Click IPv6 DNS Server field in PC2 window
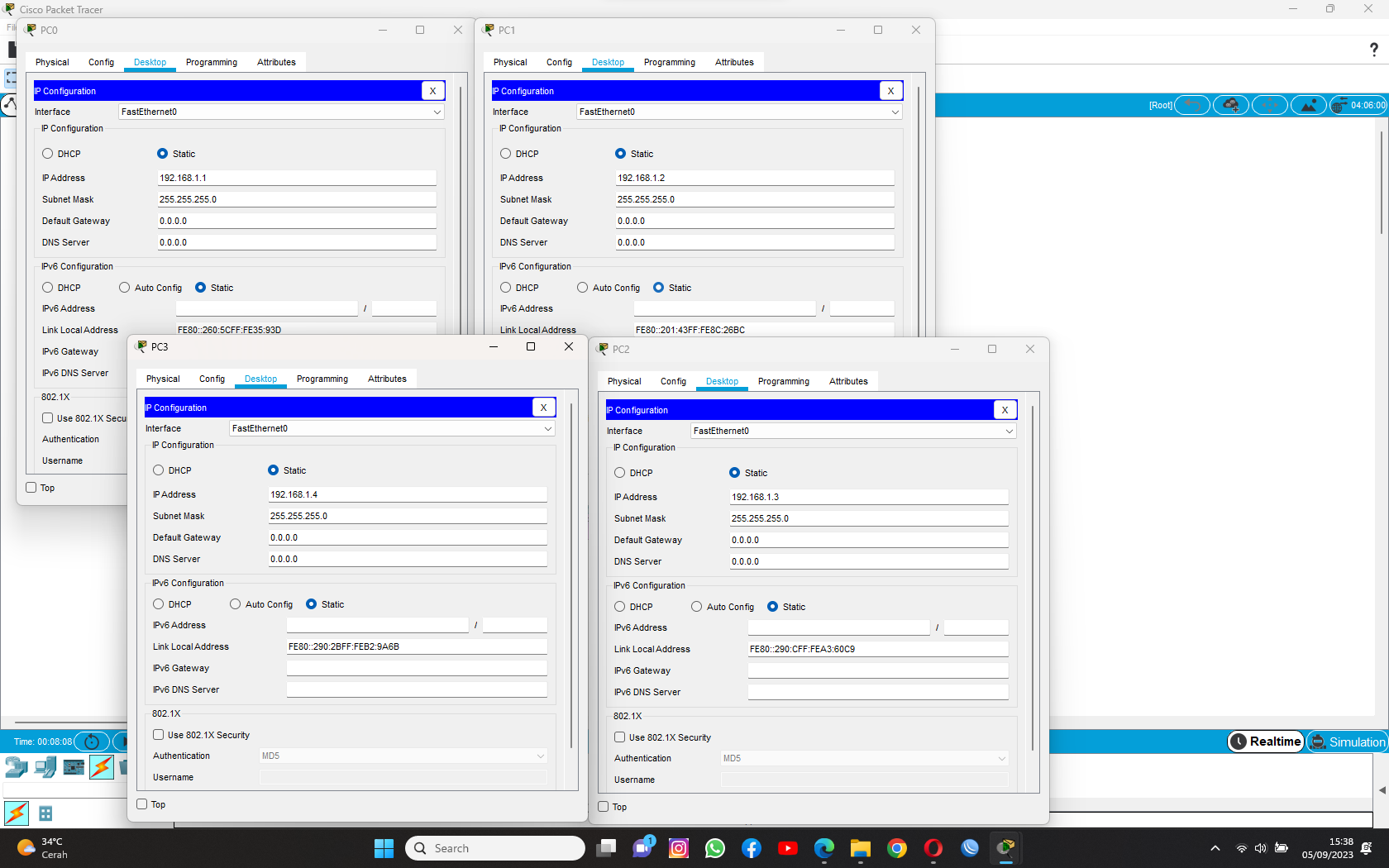 (x=878, y=692)
